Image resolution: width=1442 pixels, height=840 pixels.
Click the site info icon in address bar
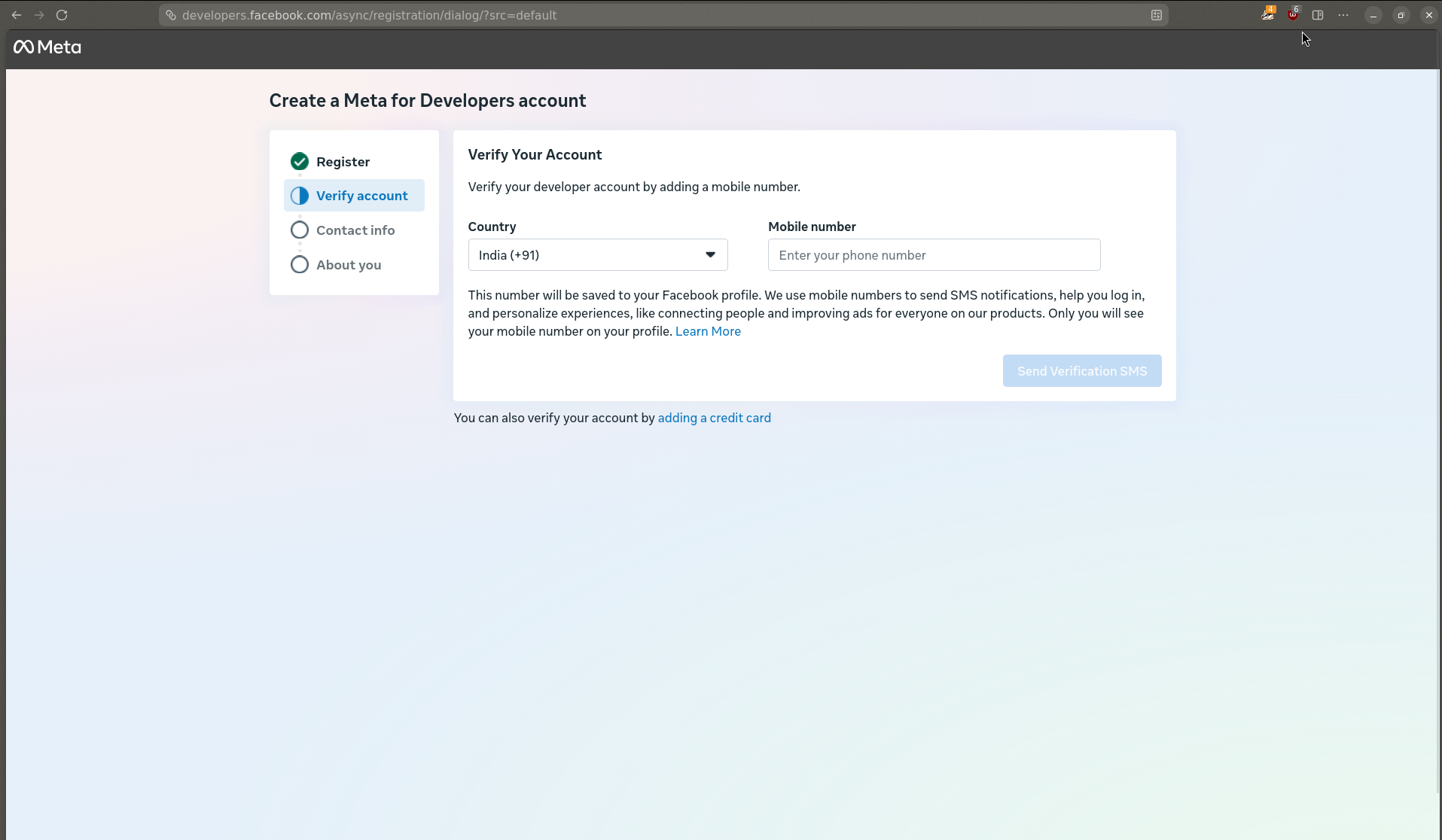[x=171, y=15]
